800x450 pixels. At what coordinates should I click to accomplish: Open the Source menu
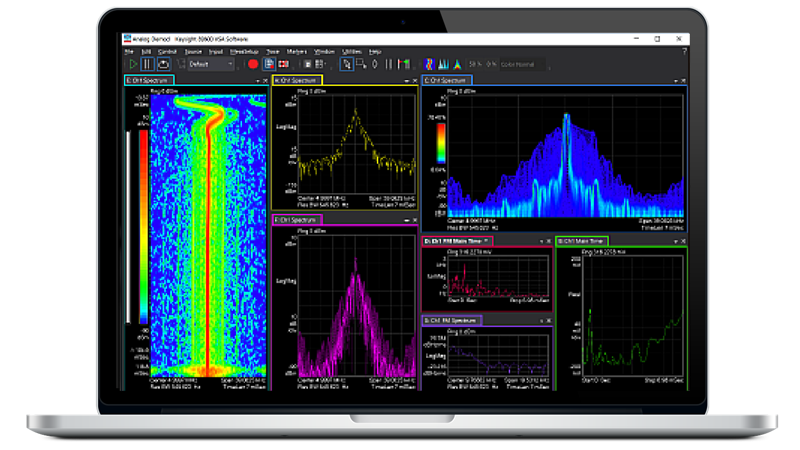click(x=193, y=52)
